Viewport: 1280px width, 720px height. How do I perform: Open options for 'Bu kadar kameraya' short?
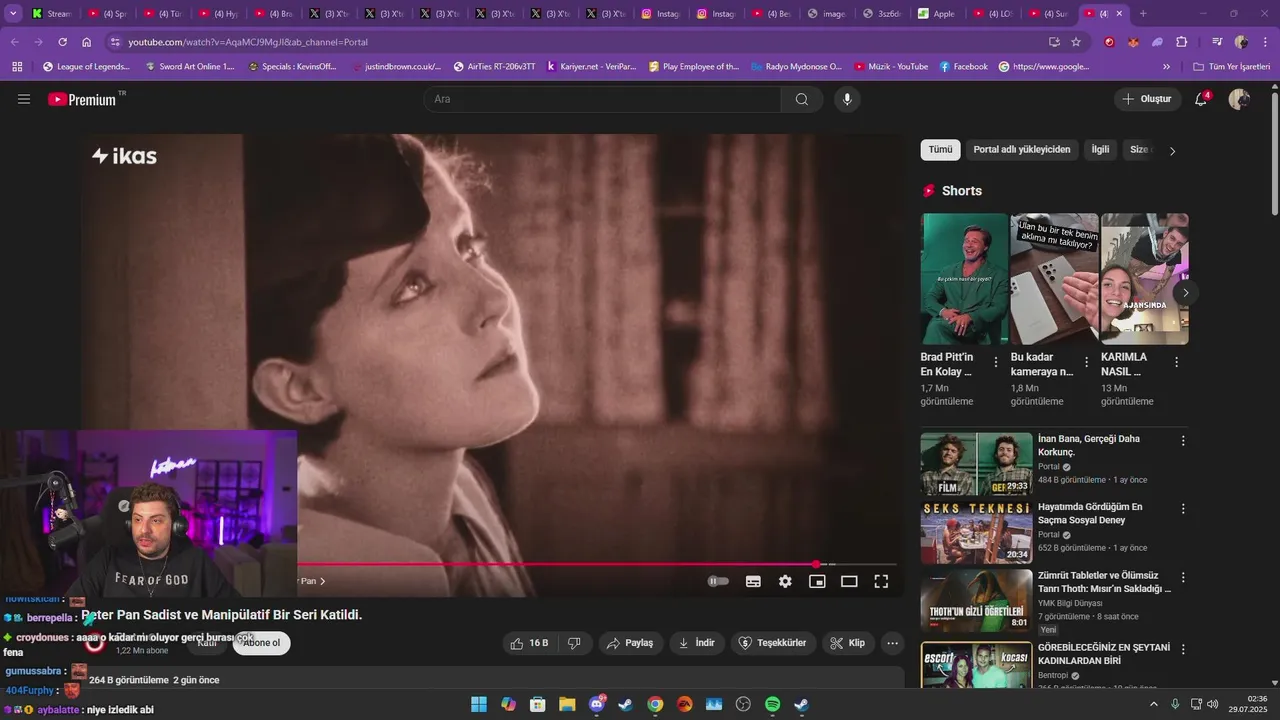coord(1086,362)
